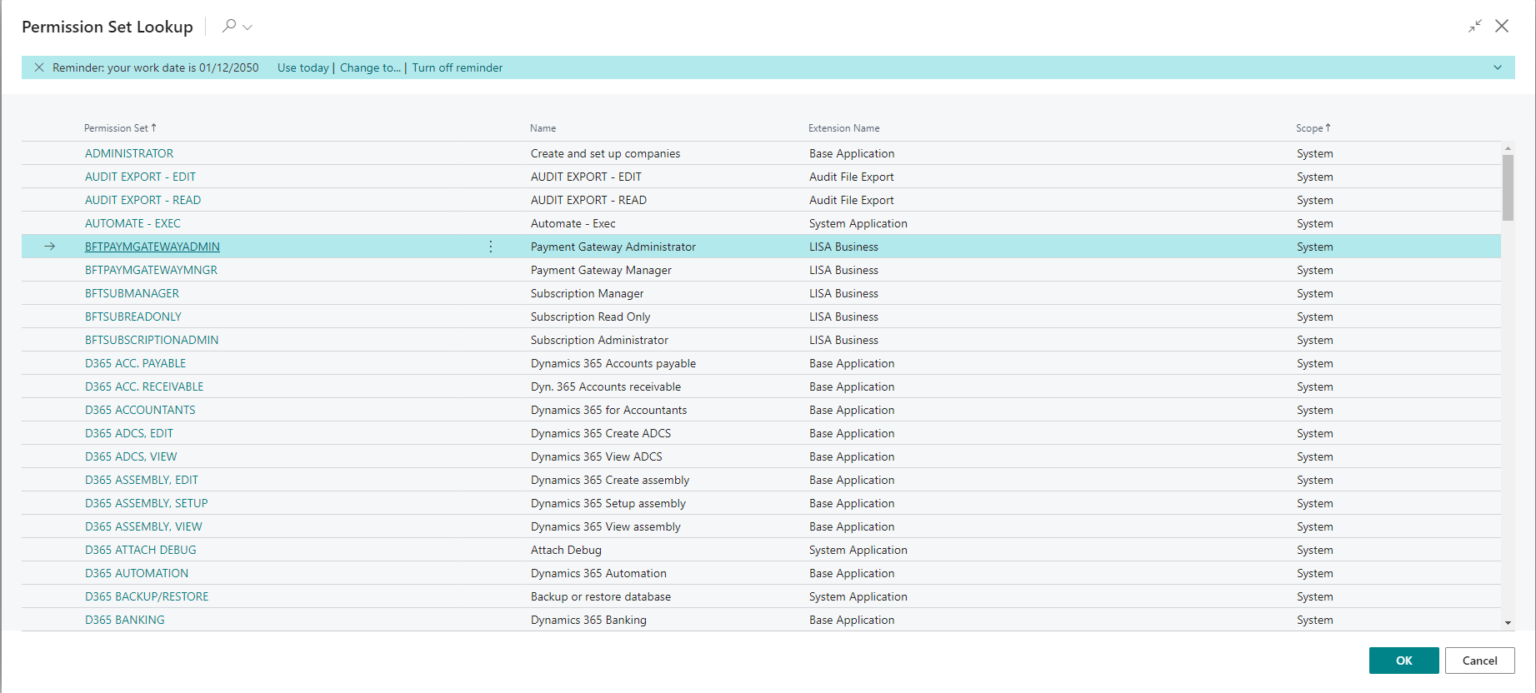The height and width of the screenshot is (693, 1536).
Task: Click the 'Change to...' link
Action: (370, 68)
